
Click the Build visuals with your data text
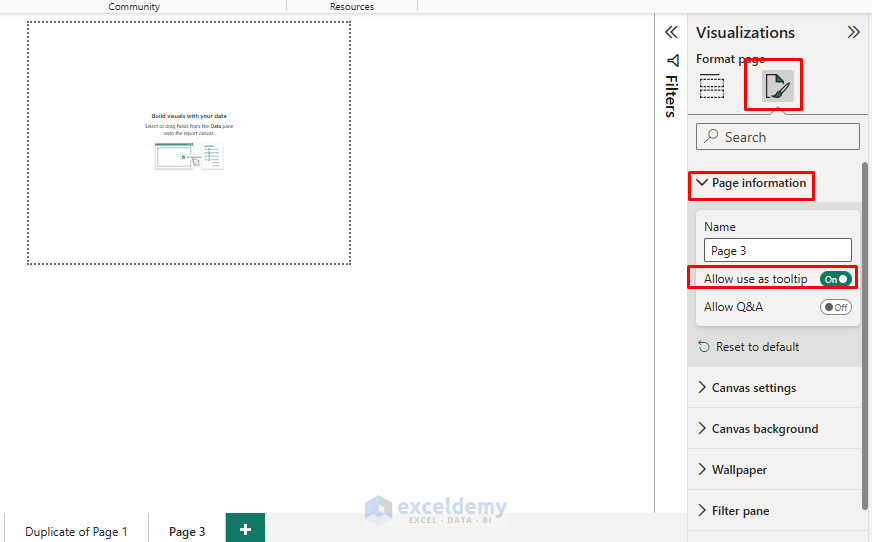click(189, 116)
